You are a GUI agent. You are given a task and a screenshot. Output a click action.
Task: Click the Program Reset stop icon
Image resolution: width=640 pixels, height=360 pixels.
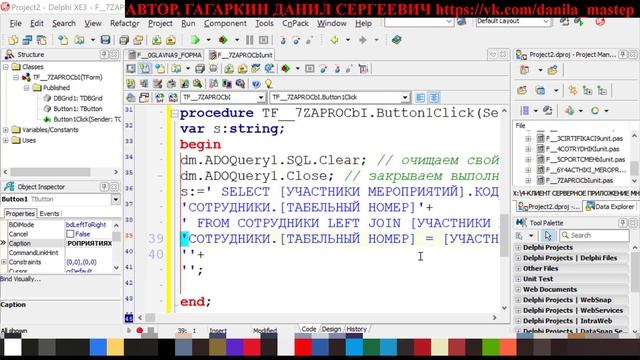(264, 40)
